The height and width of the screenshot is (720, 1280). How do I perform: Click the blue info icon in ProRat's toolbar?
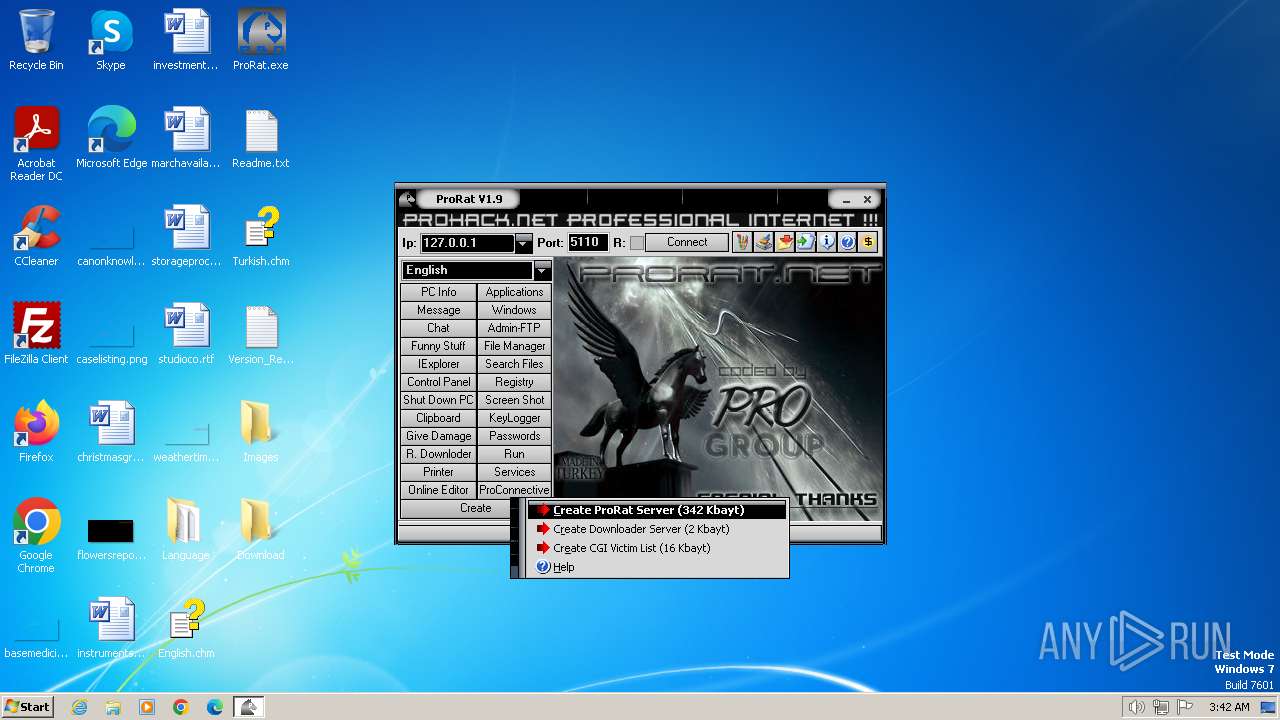[x=826, y=242]
